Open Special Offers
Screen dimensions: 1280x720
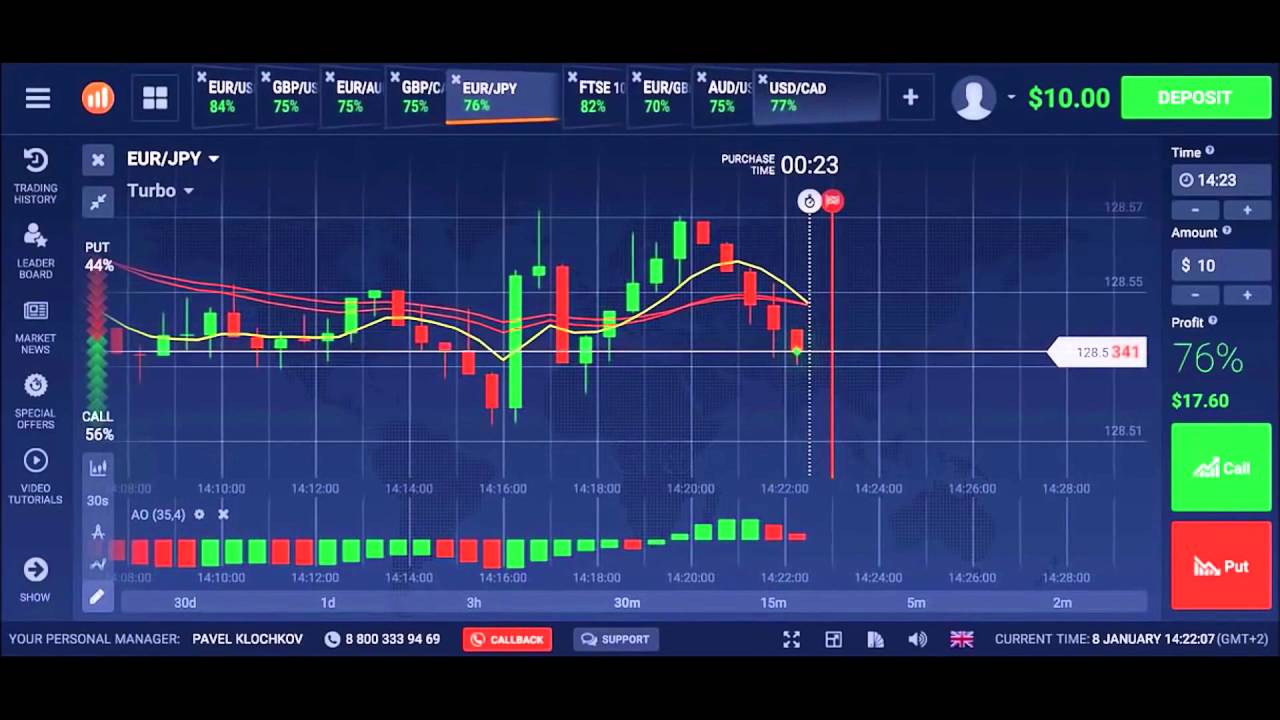tap(35, 402)
